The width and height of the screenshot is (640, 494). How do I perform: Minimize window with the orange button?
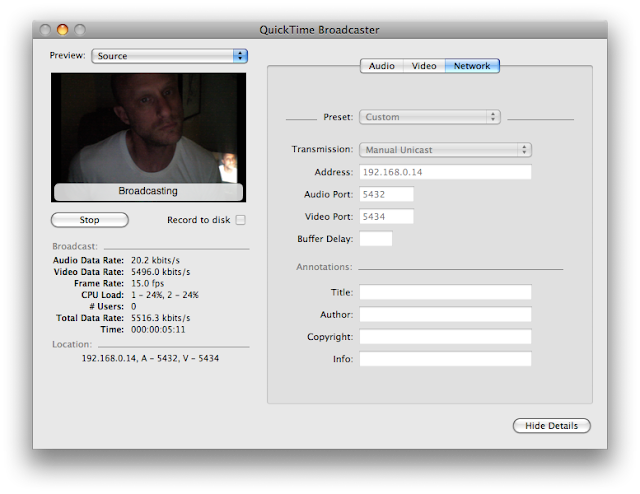point(62,29)
